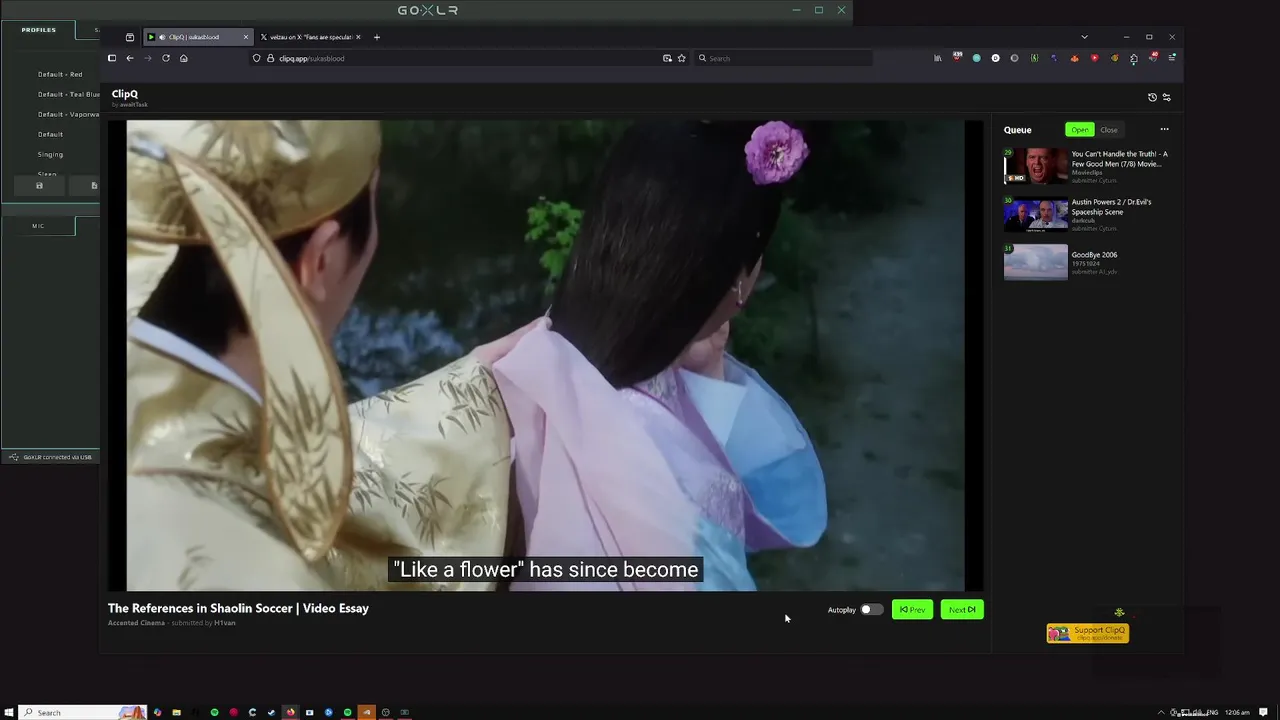Image resolution: width=1280 pixels, height=720 pixels.
Task: Open the taskbar clock showing 12:06 am
Action: point(1237,712)
